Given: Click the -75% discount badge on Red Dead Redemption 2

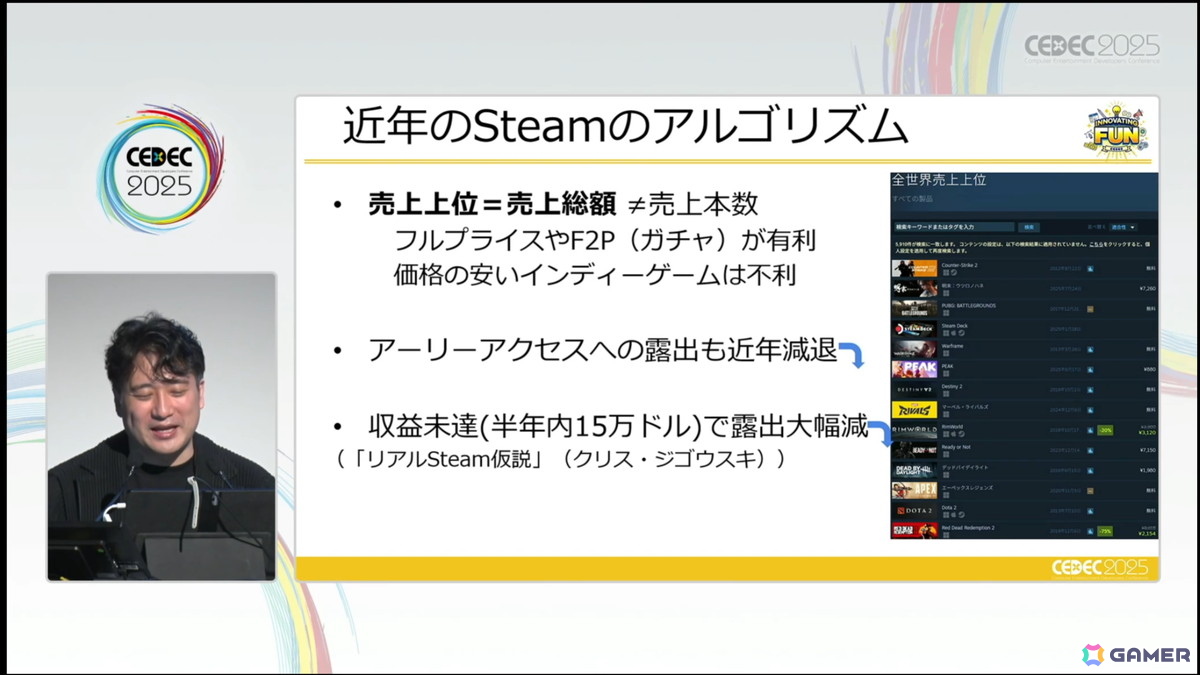Looking at the screenshot, I should (x=1105, y=531).
